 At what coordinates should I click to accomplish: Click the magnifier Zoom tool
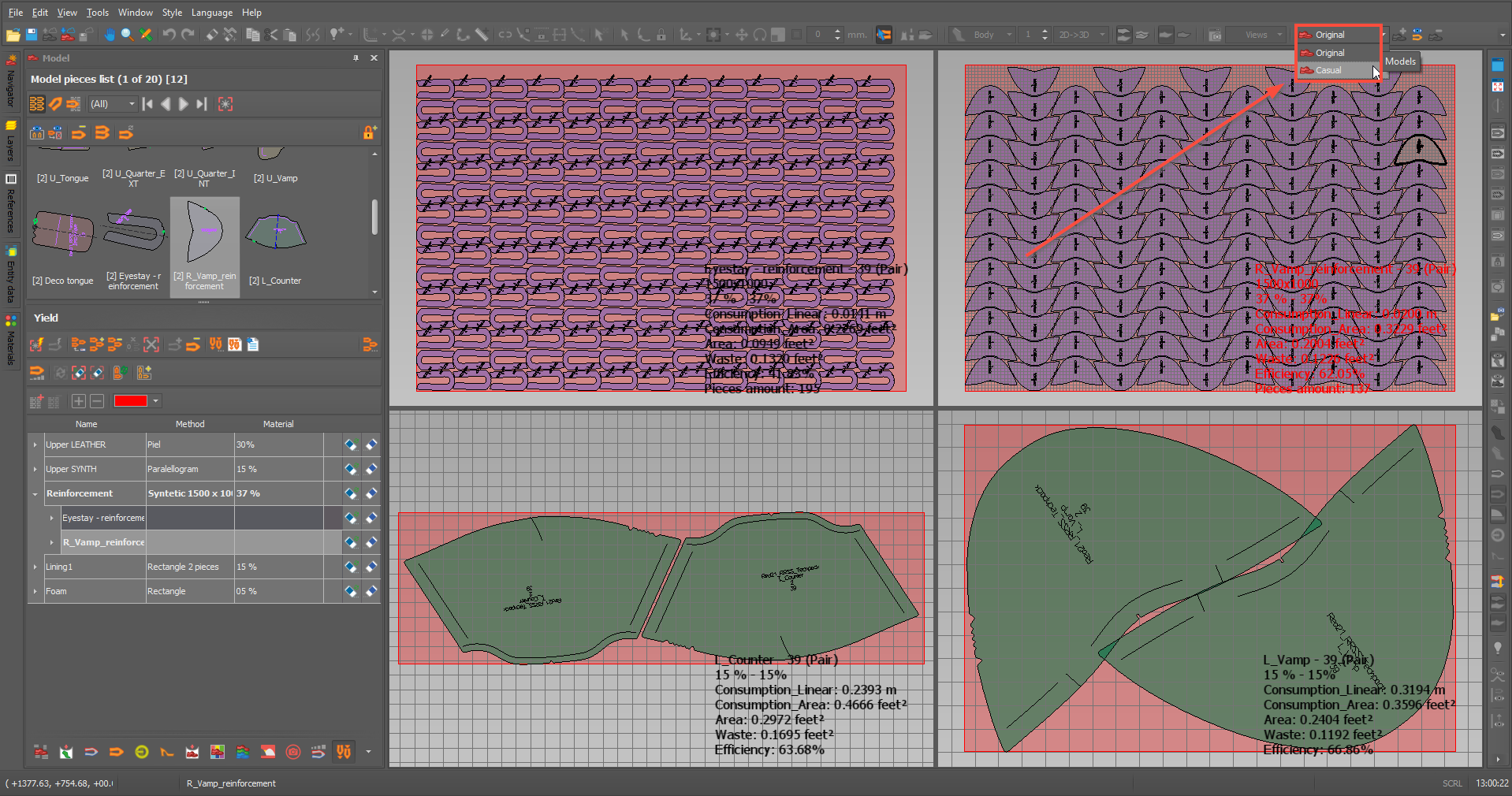pos(127,35)
